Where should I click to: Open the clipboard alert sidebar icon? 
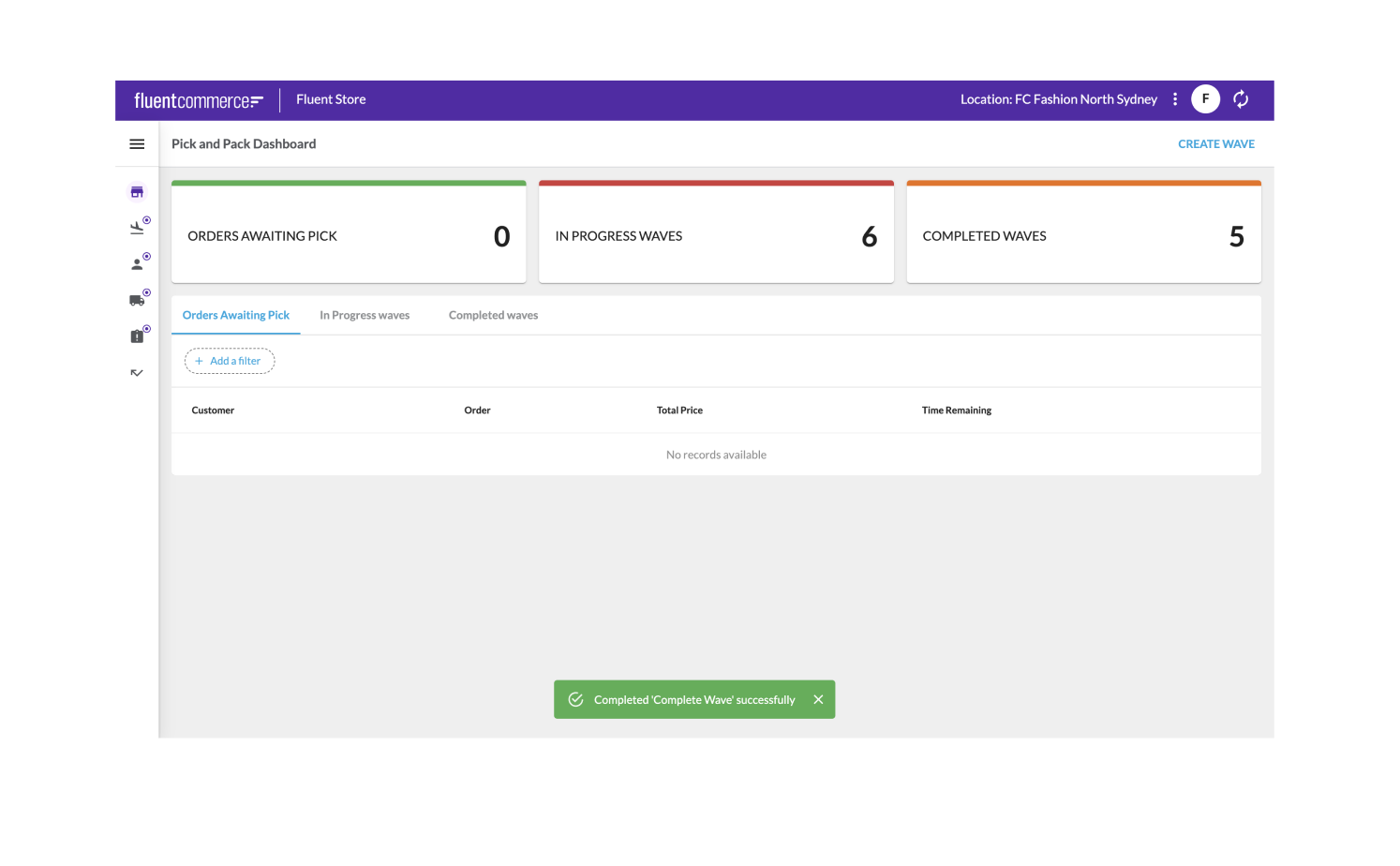pos(137,336)
